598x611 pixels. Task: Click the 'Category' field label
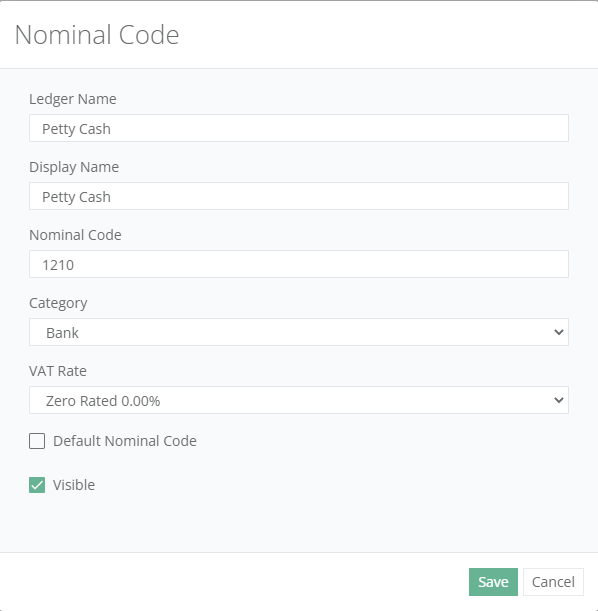[58, 303]
